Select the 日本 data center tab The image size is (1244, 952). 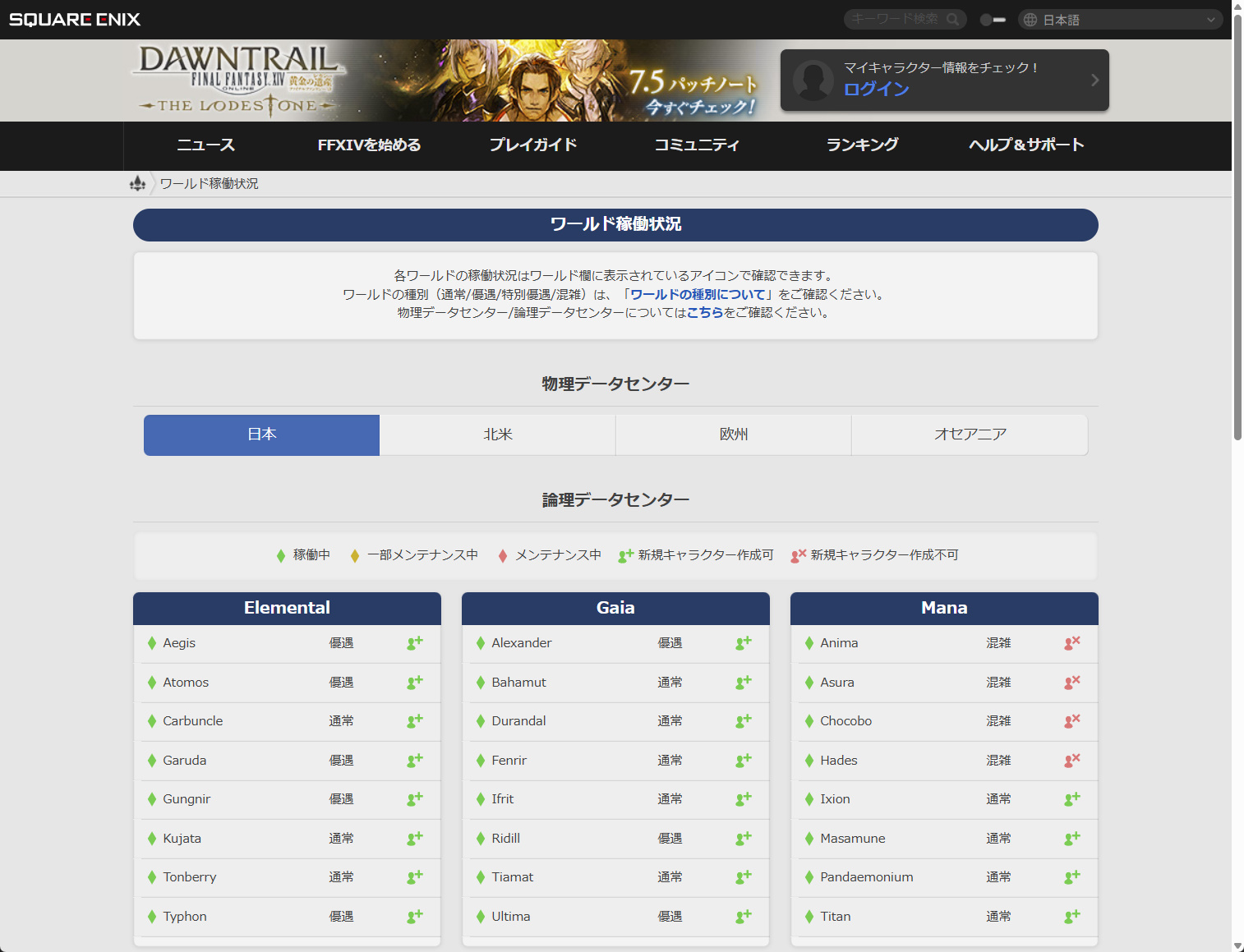pyautogui.click(x=261, y=435)
